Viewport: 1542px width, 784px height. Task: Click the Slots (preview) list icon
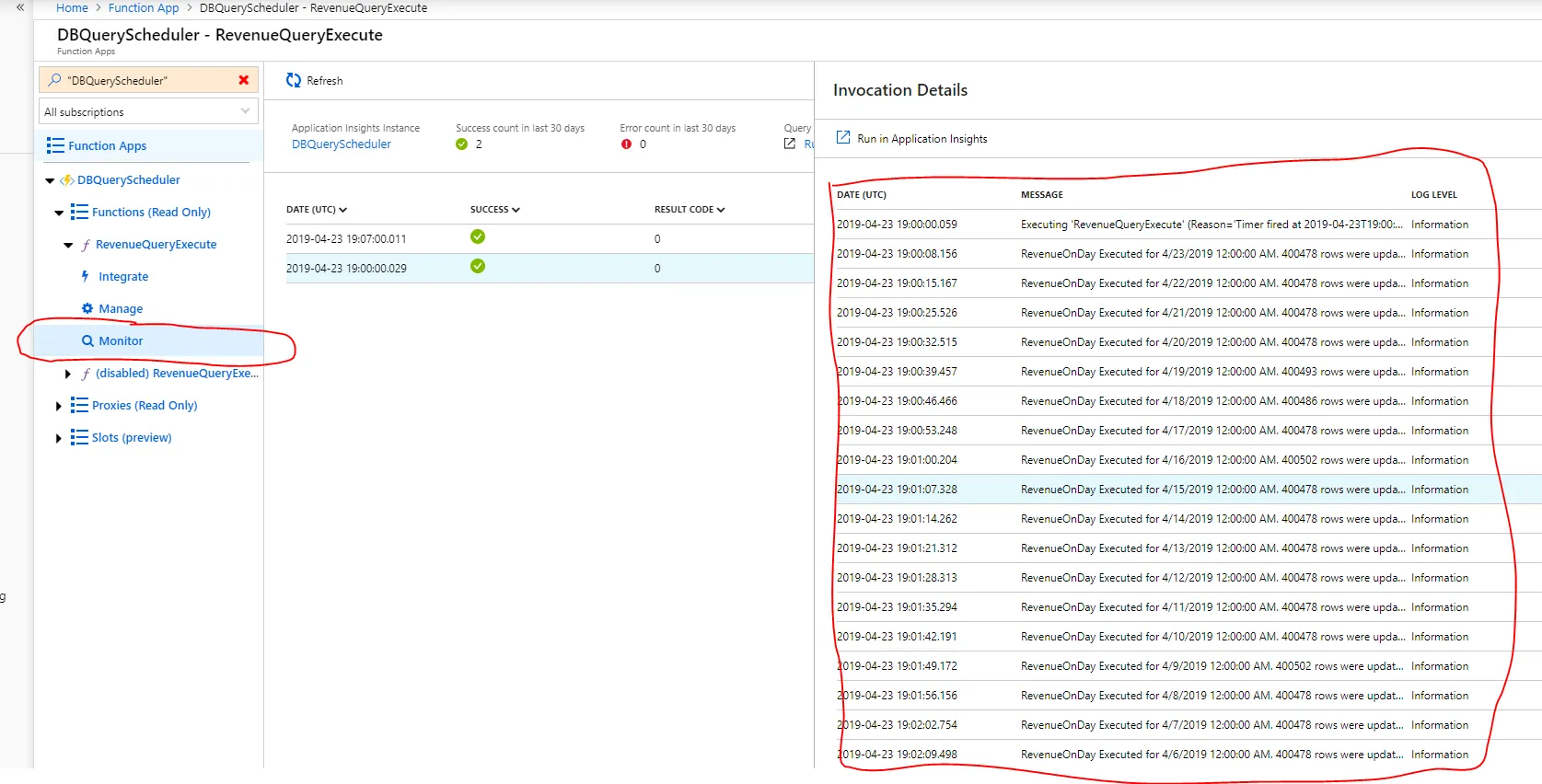coord(79,437)
